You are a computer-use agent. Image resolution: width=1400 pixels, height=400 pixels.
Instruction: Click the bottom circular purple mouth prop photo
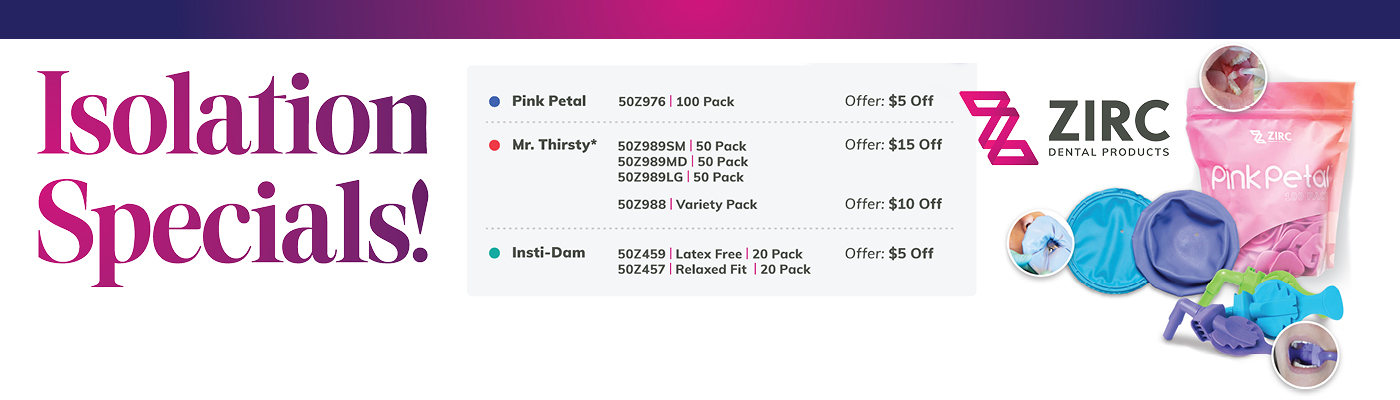click(1307, 354)
